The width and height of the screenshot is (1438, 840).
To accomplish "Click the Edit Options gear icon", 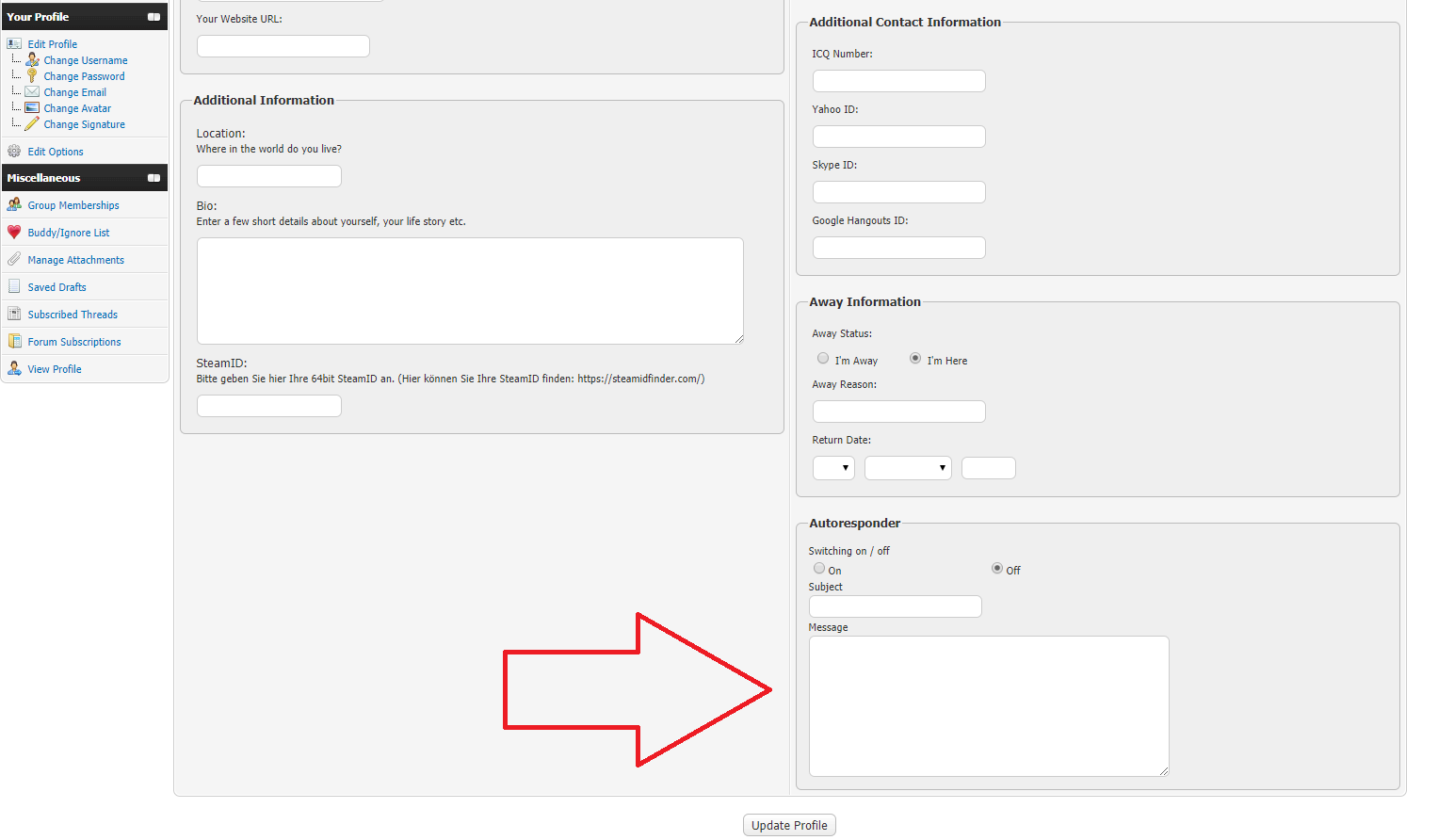I will (14, 152).
